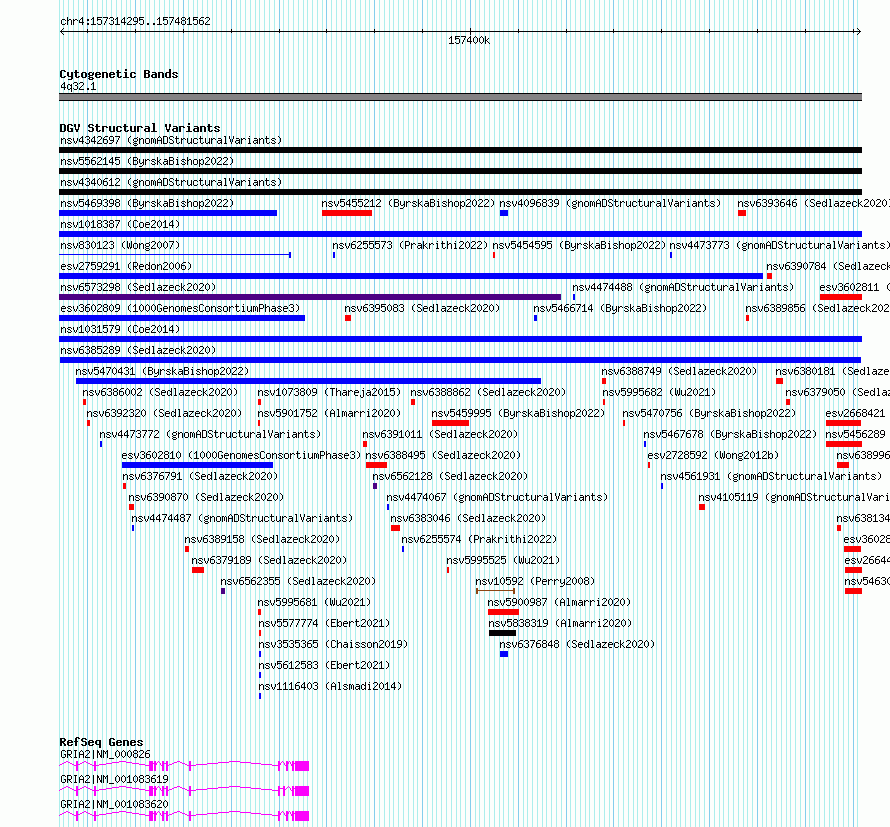Select nsv4474487 gnomADStructuralVariants label
The height and width of the screenshot is (827, 890).
[242, 518]
